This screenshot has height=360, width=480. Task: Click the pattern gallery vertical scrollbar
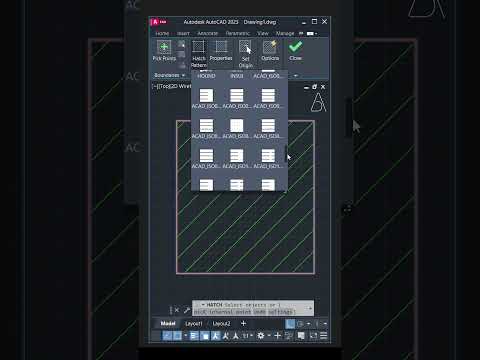286,153
